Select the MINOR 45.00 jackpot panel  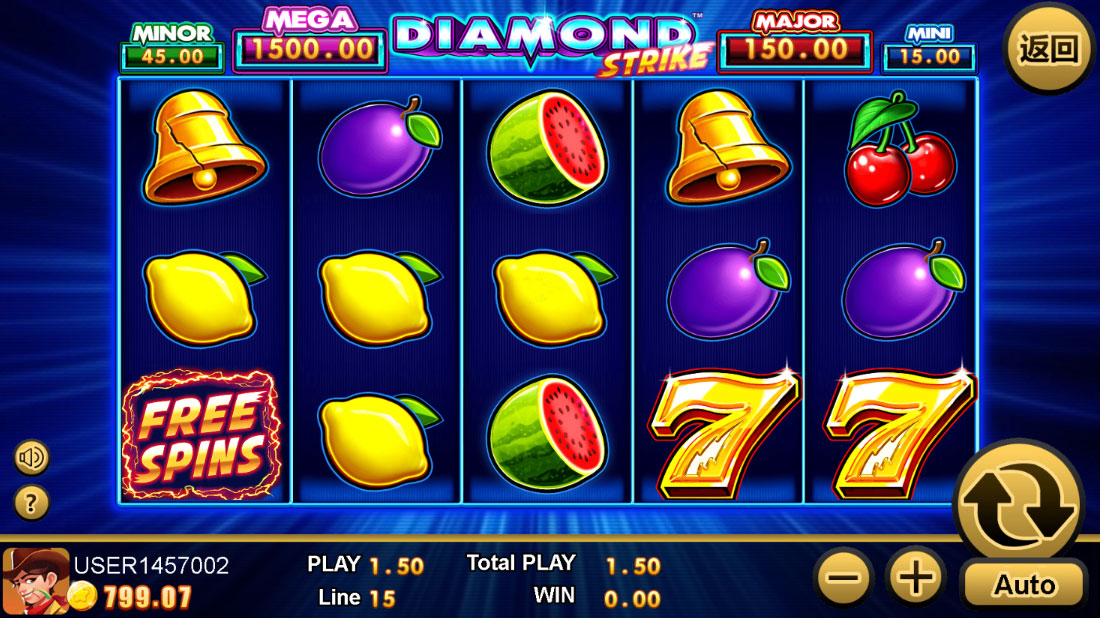coord(172,48)
